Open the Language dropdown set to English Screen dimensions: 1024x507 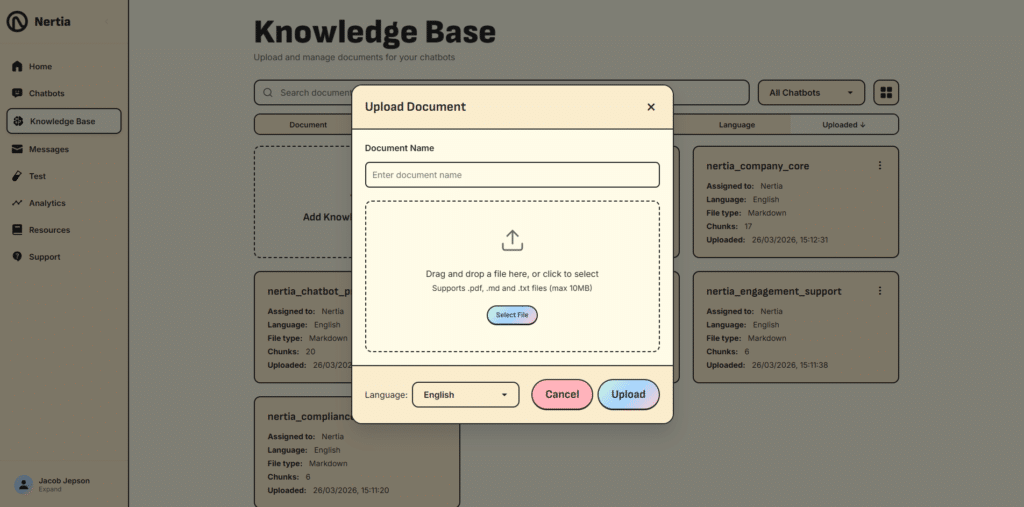pos(466,395)
